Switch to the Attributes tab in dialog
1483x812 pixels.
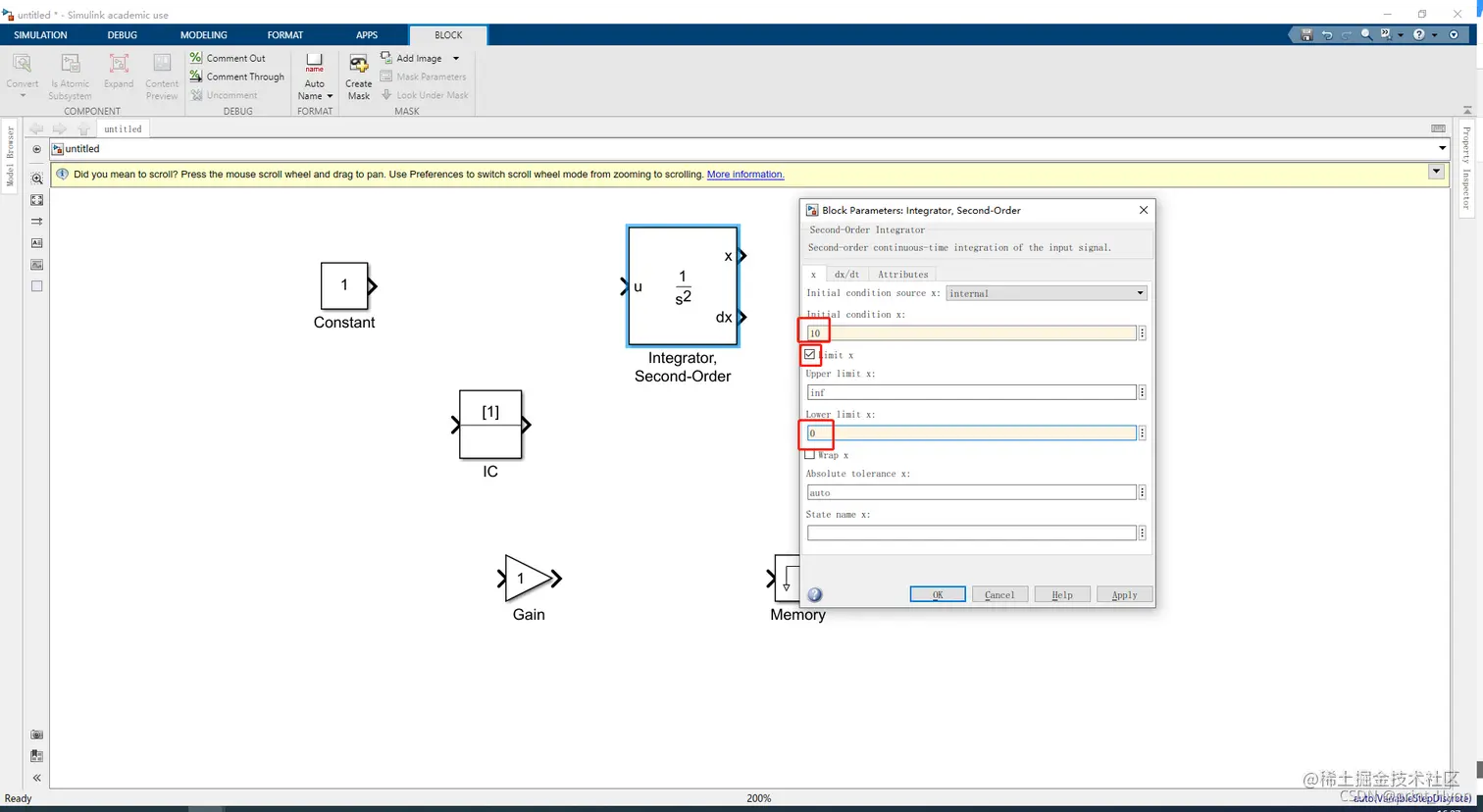tap(902, 275)
